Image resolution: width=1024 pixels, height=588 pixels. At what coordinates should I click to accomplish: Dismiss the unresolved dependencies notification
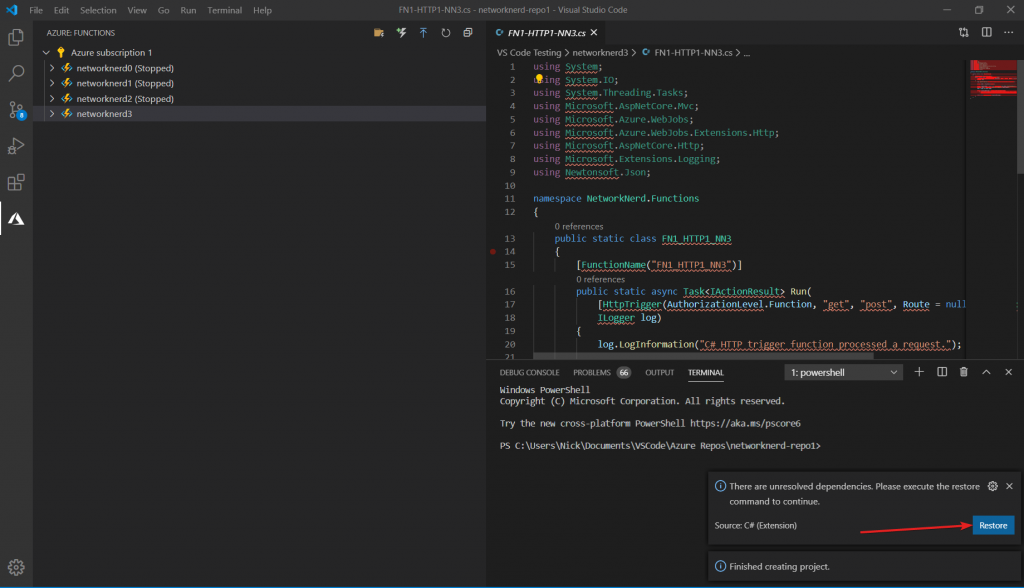1010,486
